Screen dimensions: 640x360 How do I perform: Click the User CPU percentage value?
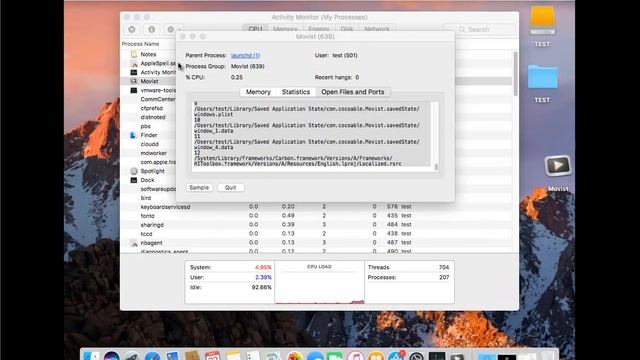[x=263, y=277]
